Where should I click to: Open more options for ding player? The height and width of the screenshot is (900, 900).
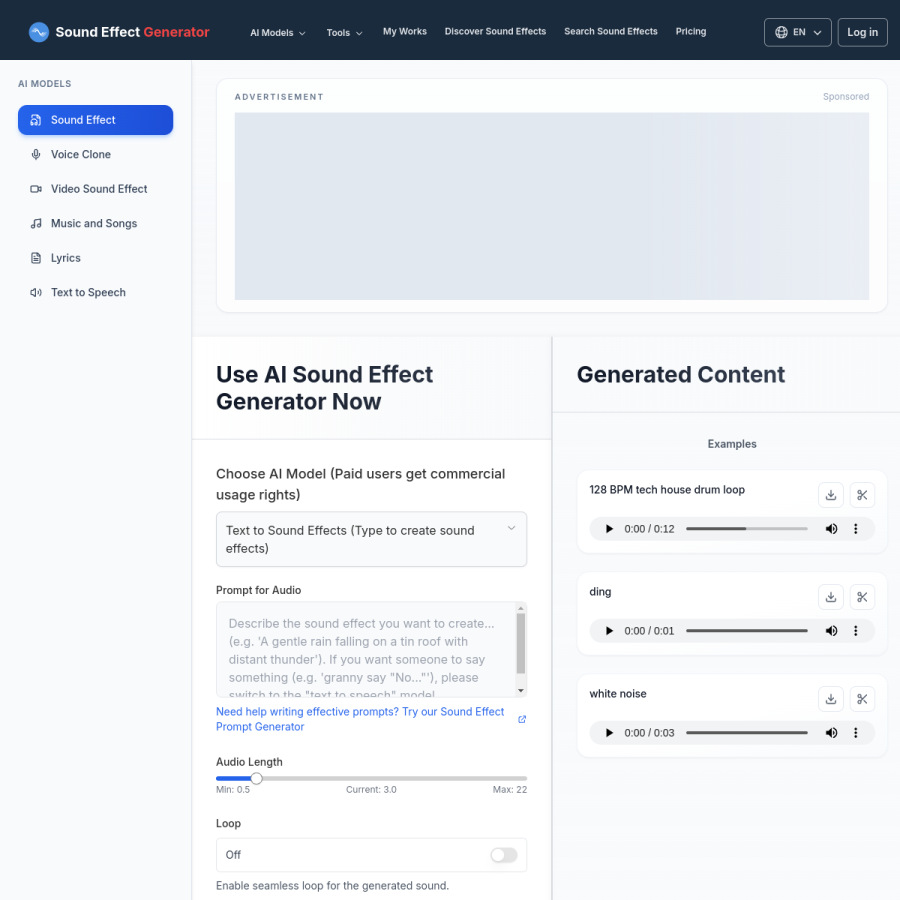(855, 631)
